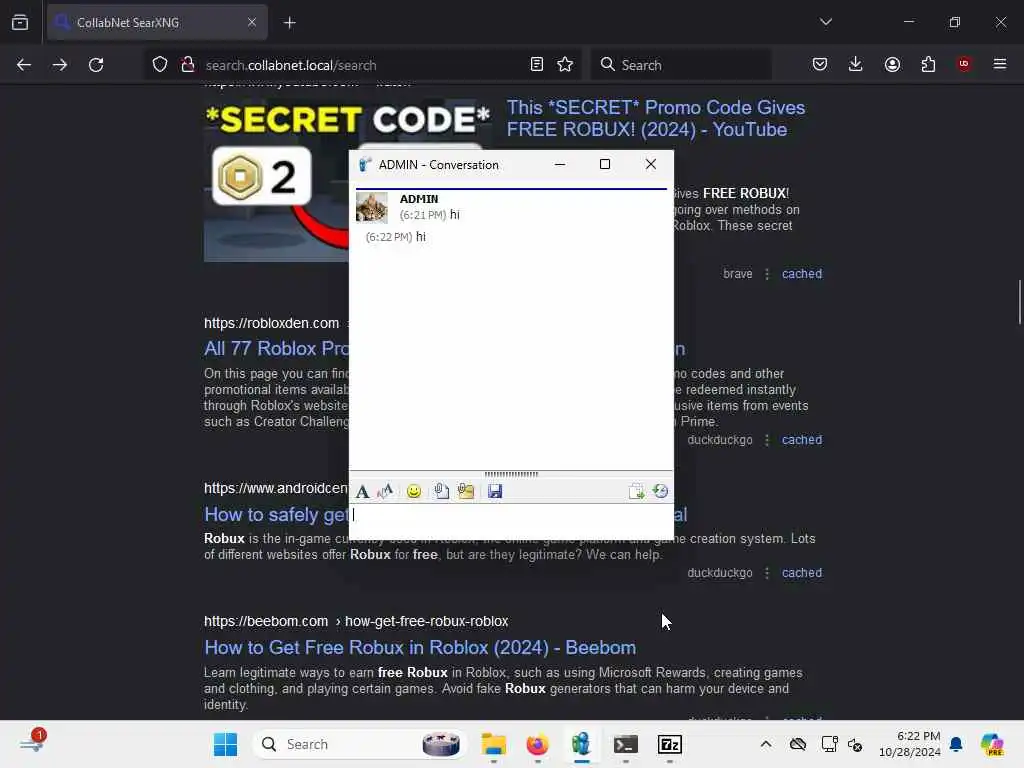Screen dimensions: 1024x768
Task: Open SECRET Promo Code YouTube result
Action: 656,118
